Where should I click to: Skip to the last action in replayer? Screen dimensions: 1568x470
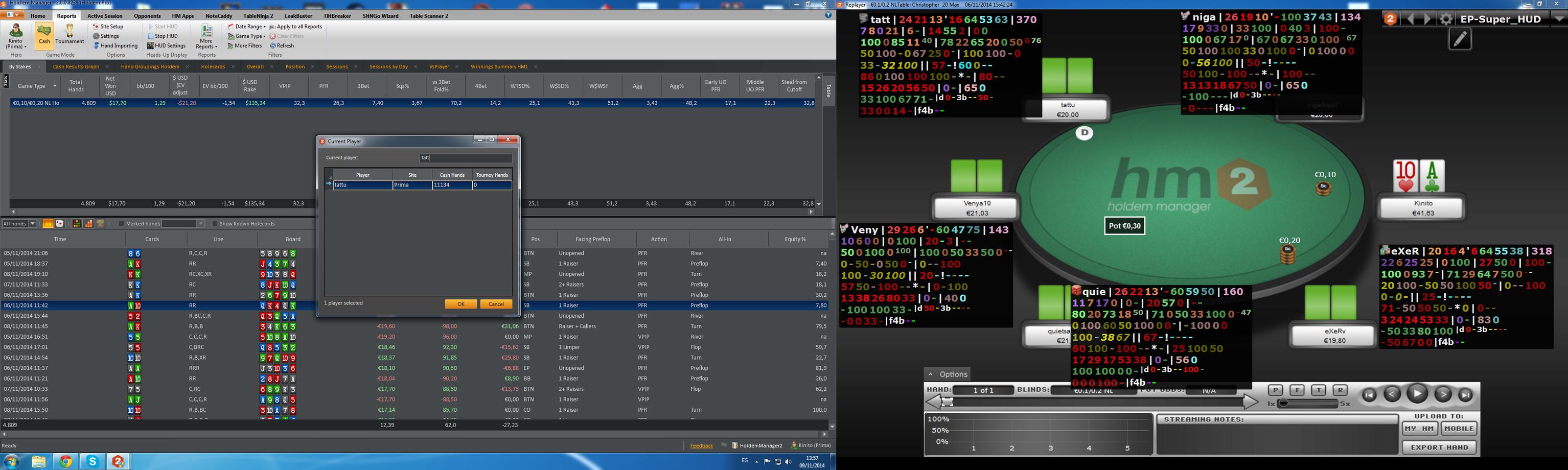[x=1466, y=395]
